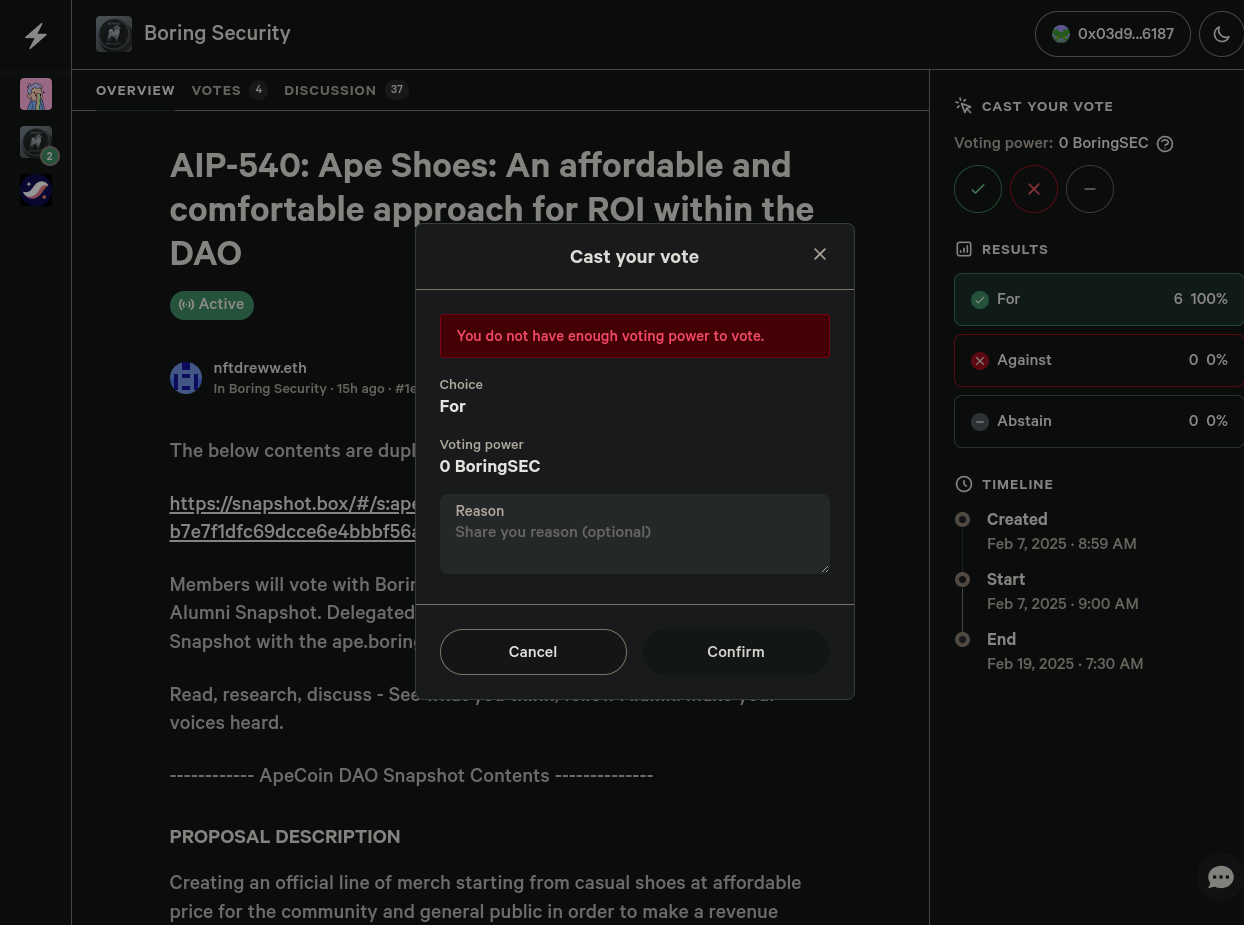Open the pink avatar space in sidebar
This screenshot has width=1244, height=925.
point(36,94)
